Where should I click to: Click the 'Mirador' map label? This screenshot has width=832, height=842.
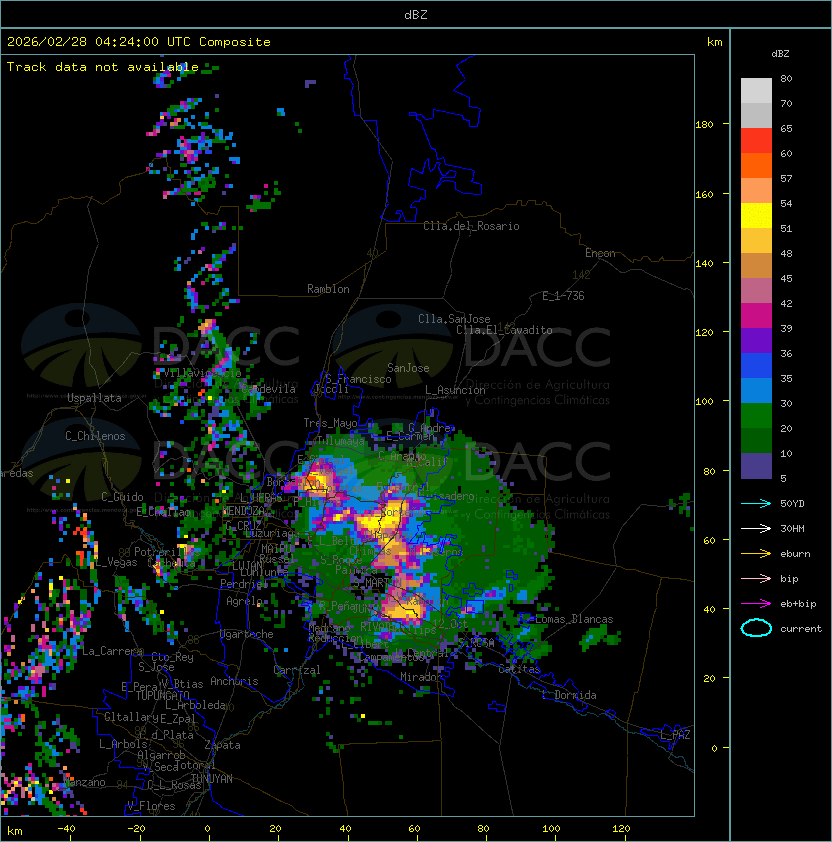click(x=421, y=677)
